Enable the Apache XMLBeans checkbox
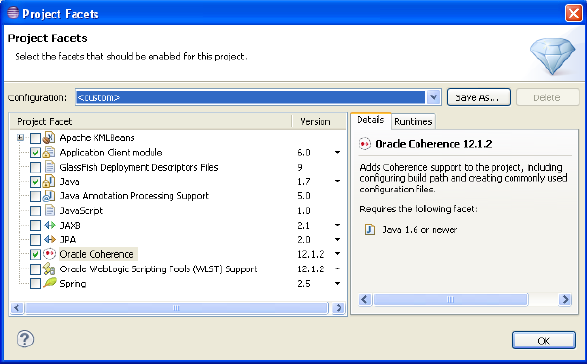 [x=35, y=138]
